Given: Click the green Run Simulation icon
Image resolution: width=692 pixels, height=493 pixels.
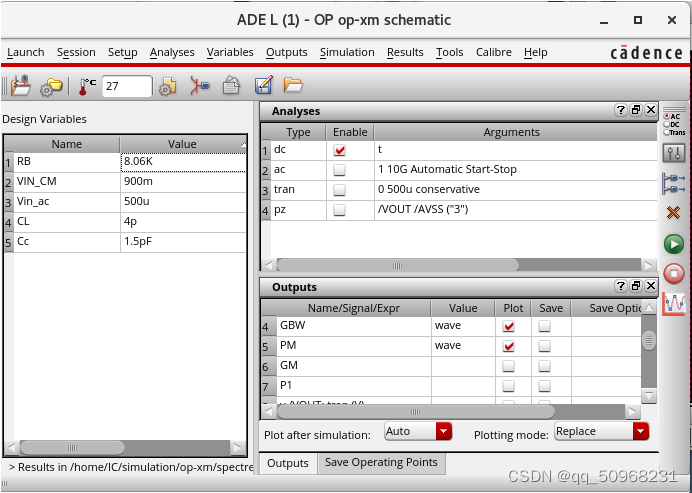Looking at the screenshot, I should coord(674,244).
